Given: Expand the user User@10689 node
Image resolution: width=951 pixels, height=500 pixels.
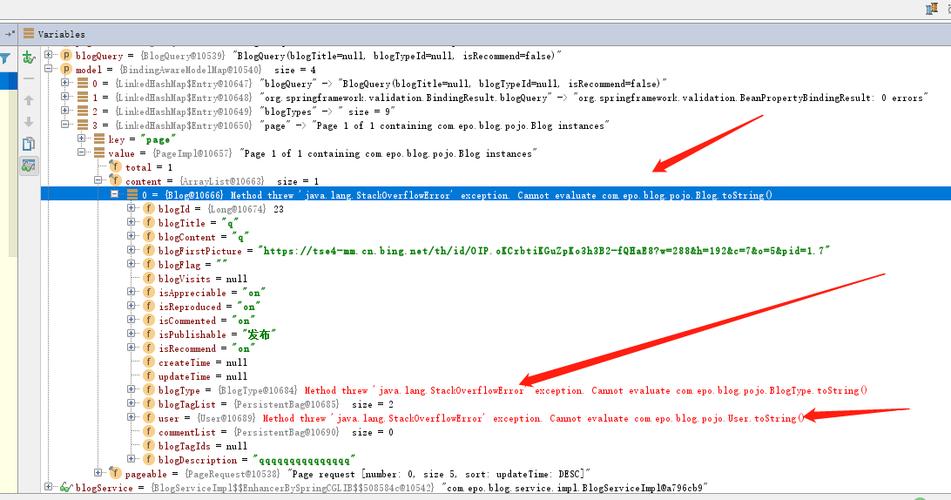Looking at the screenshot, I should [131, 417].
